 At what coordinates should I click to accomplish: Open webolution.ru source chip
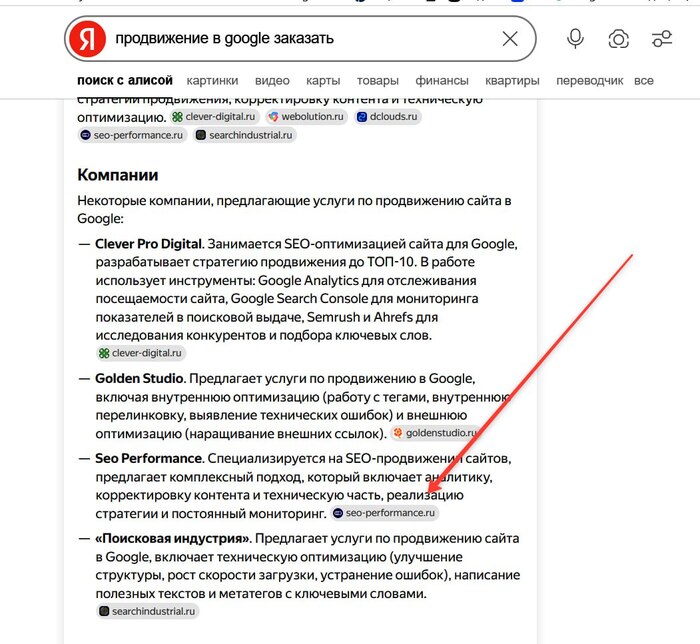306,117
